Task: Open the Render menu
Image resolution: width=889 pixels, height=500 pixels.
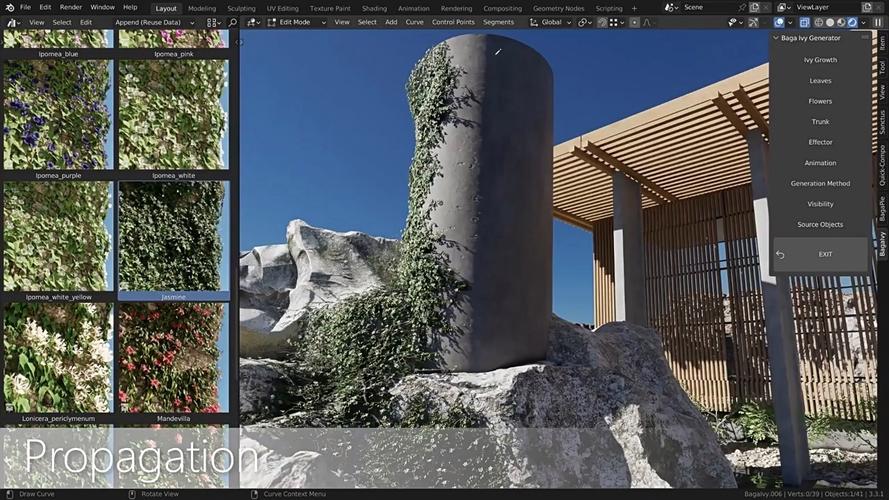Action: click(x=71, y=7)
